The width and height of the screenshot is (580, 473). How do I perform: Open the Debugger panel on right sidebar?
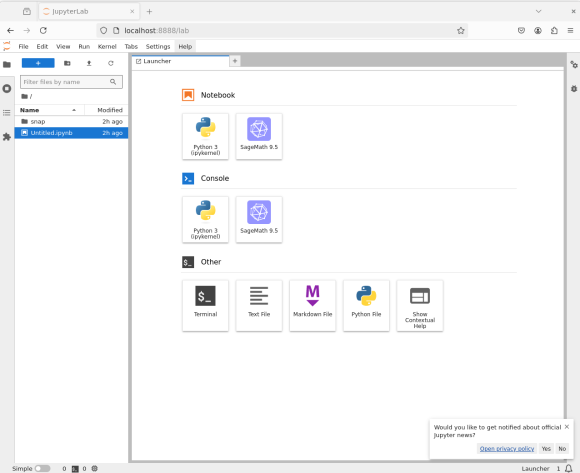[574, 89]
